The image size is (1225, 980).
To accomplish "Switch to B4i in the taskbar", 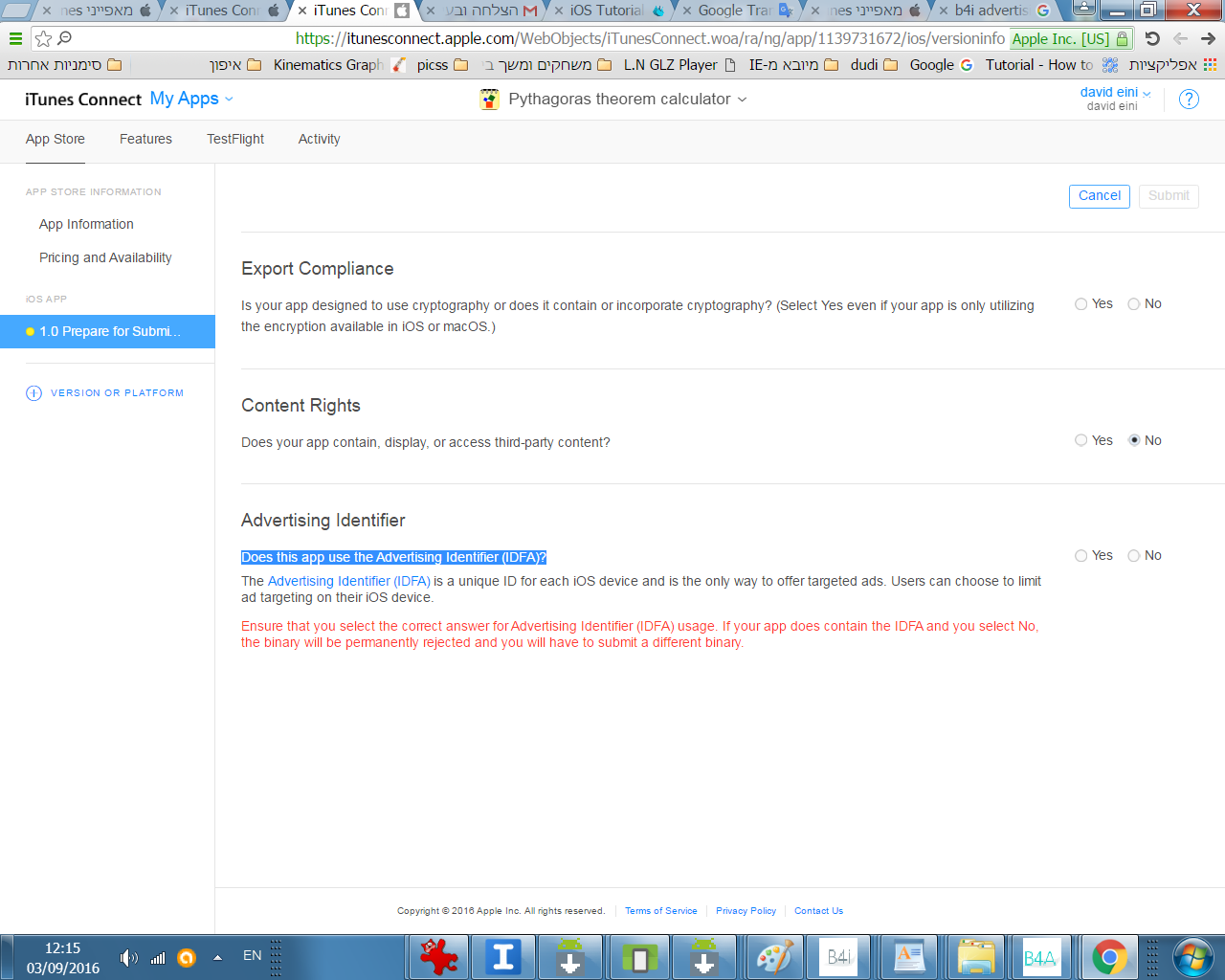I will (x=840, y=956).
